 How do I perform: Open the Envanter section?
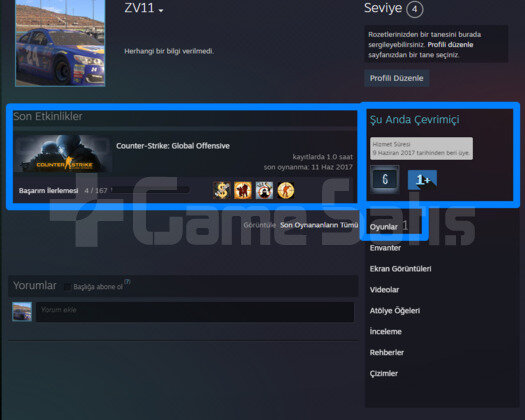point(385,248)
